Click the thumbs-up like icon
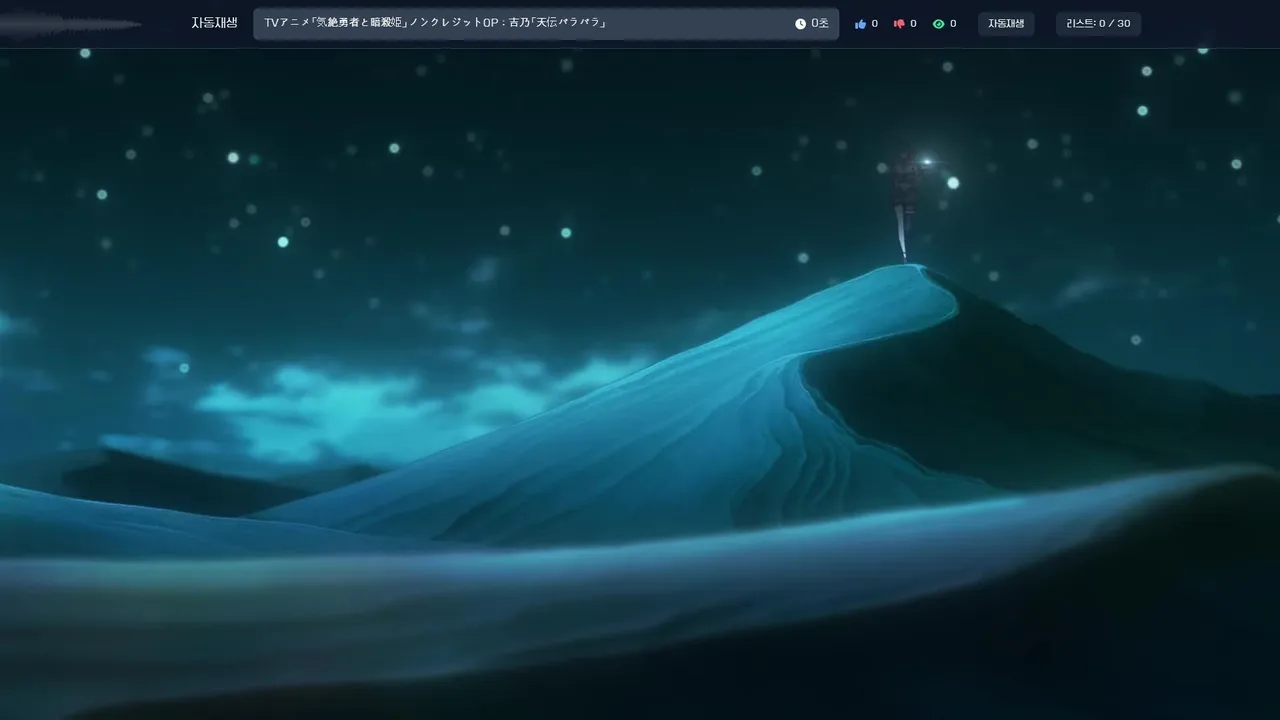The height and width of the screenshot is (720, 1280). click(x=860, y=24)
